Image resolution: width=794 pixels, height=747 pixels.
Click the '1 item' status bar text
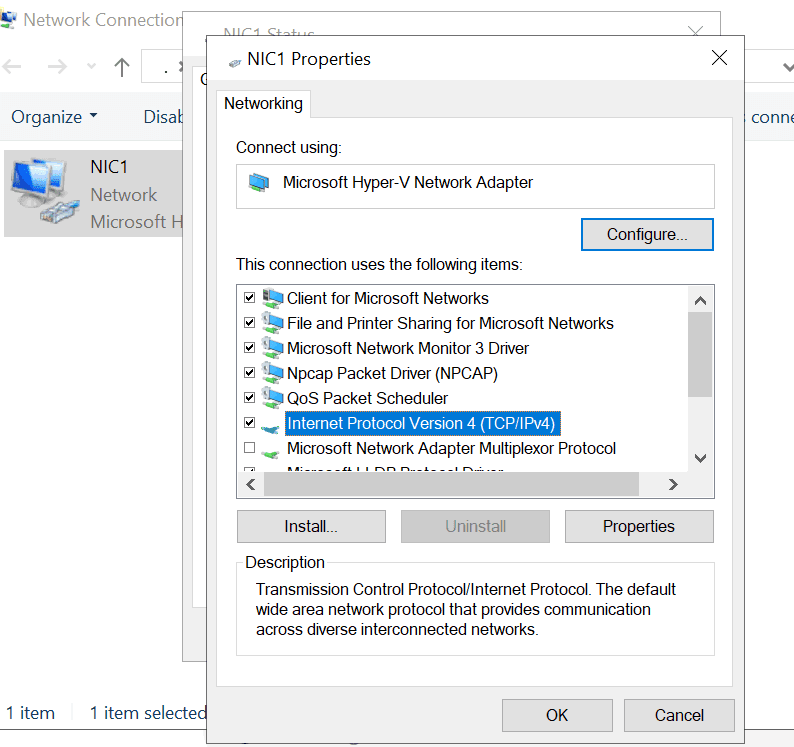click(30, 713)
